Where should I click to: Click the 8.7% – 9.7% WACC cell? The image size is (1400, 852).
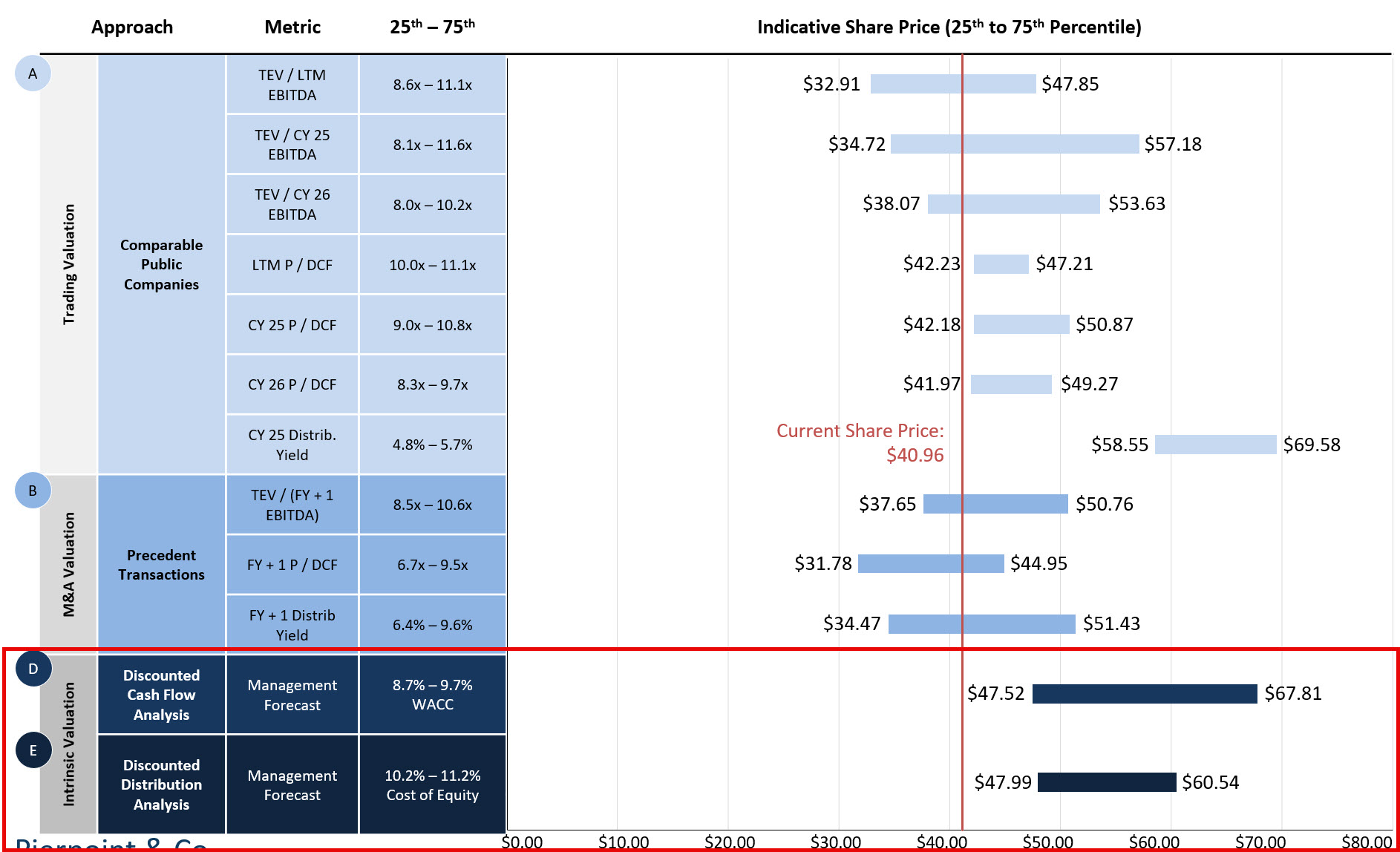(433, 695)
